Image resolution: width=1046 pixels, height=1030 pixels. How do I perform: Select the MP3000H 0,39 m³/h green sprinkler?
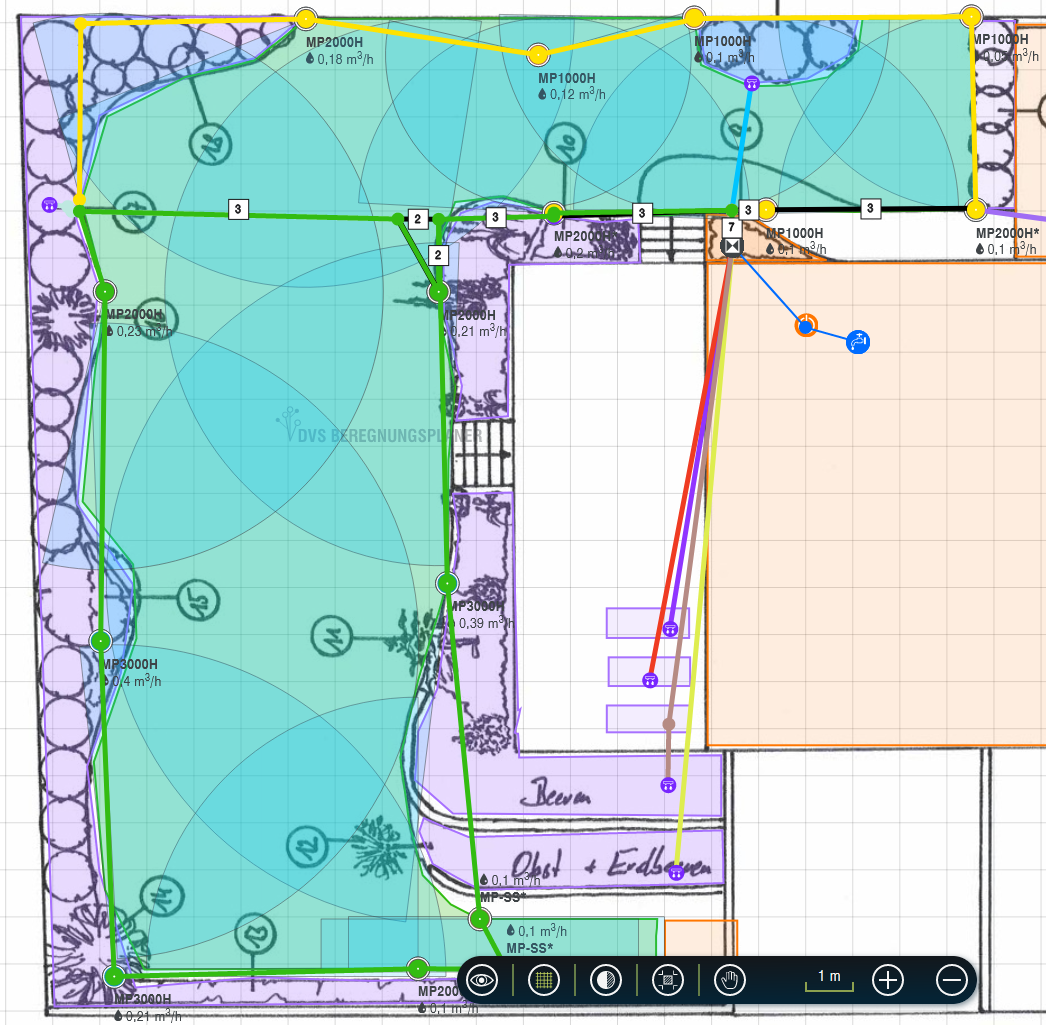pyautogui.click(x=447, y=584)
